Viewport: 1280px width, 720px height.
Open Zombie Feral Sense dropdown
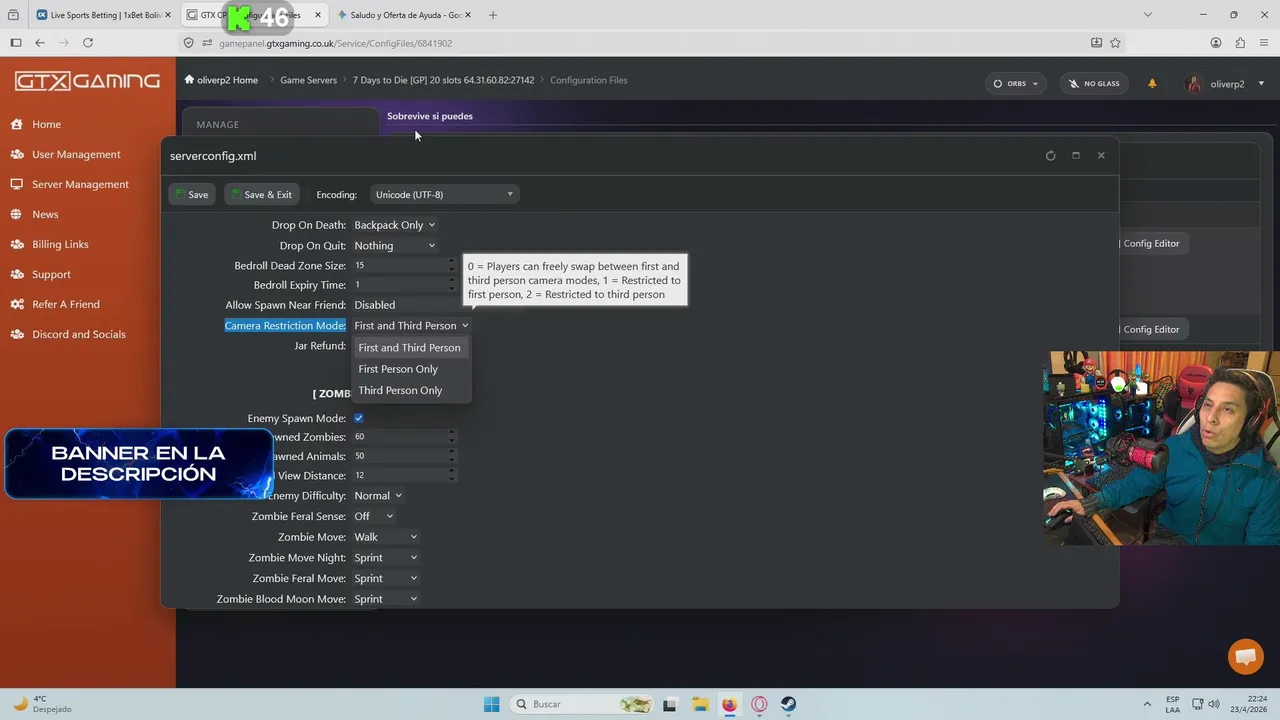pos(374,516)
